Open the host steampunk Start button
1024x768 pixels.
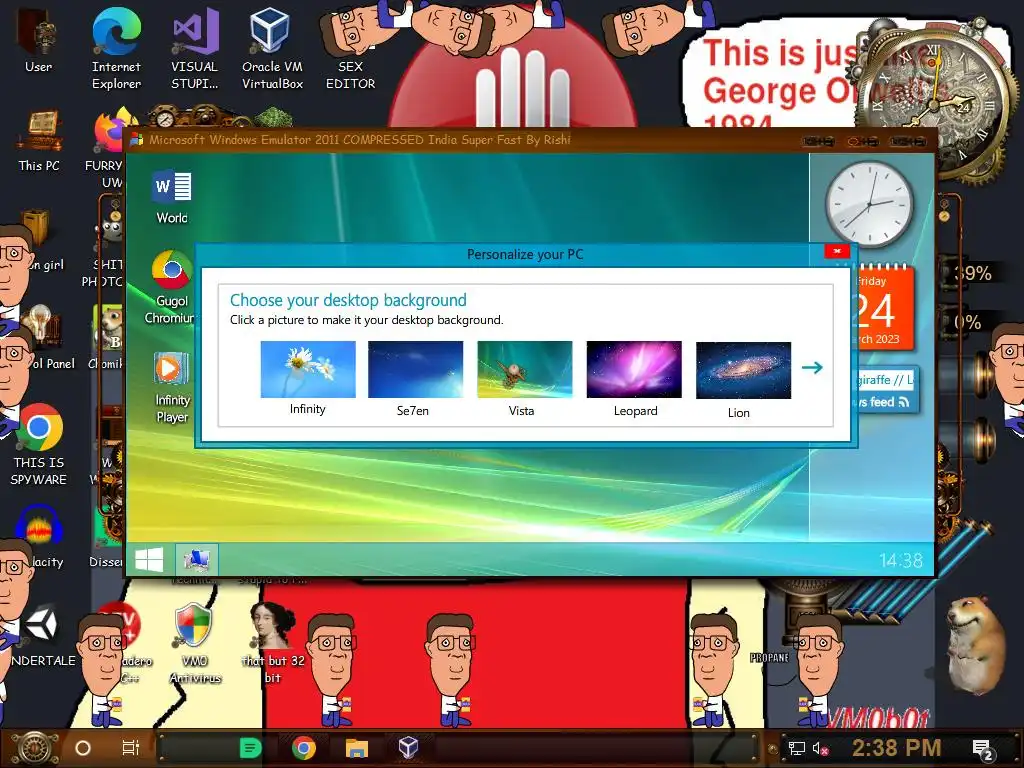click(33, 748)
